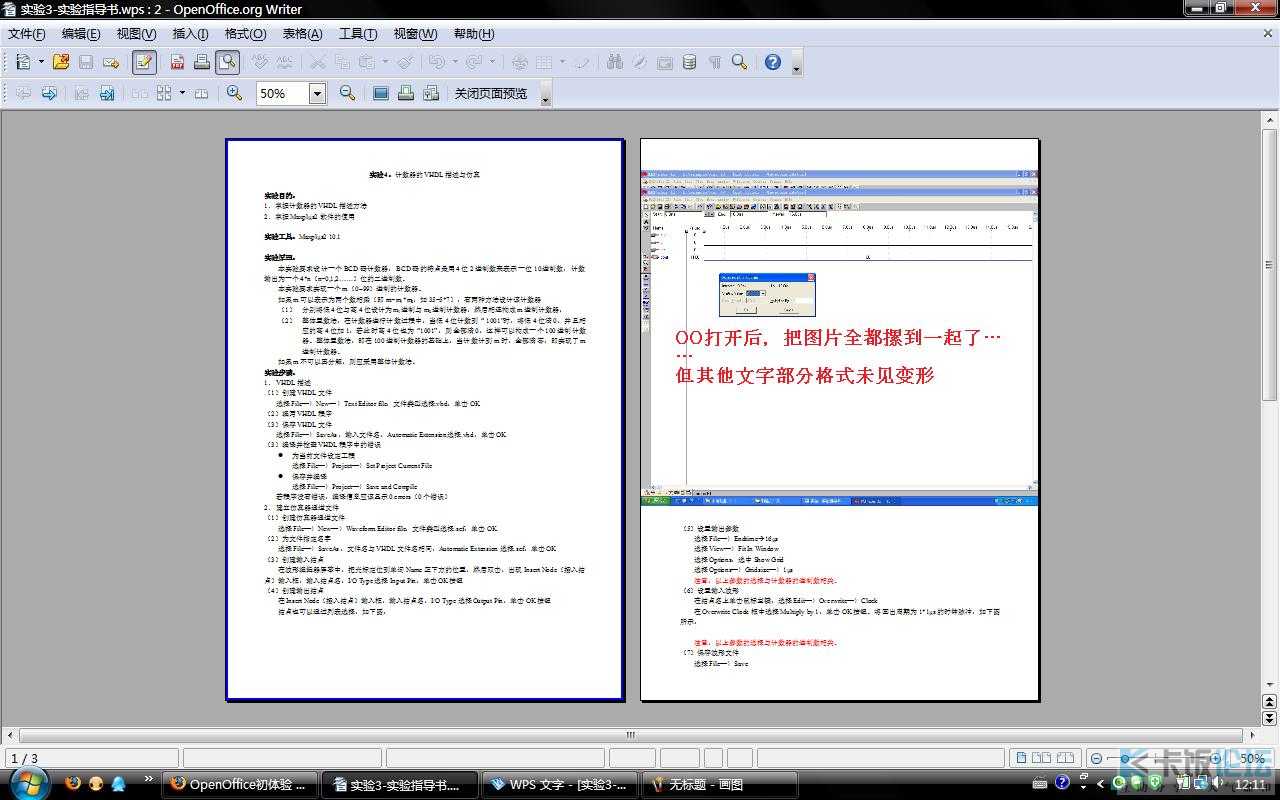Toggle the Edit File mode icon

click(144, 62)
